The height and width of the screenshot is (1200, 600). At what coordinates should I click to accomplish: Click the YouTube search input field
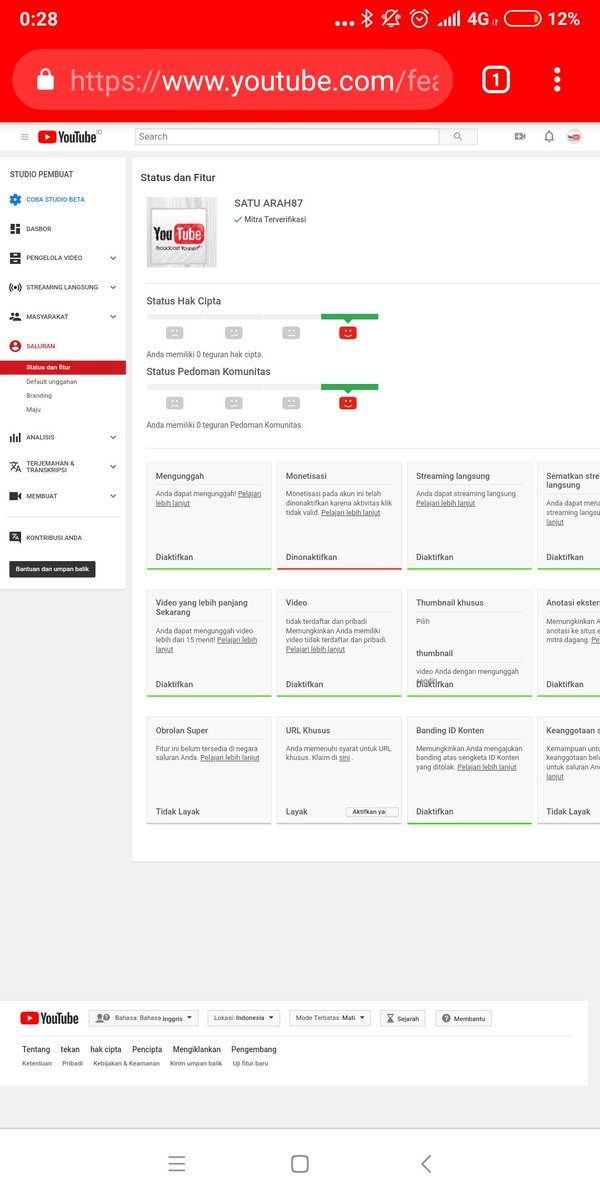(x=287, y=137)
